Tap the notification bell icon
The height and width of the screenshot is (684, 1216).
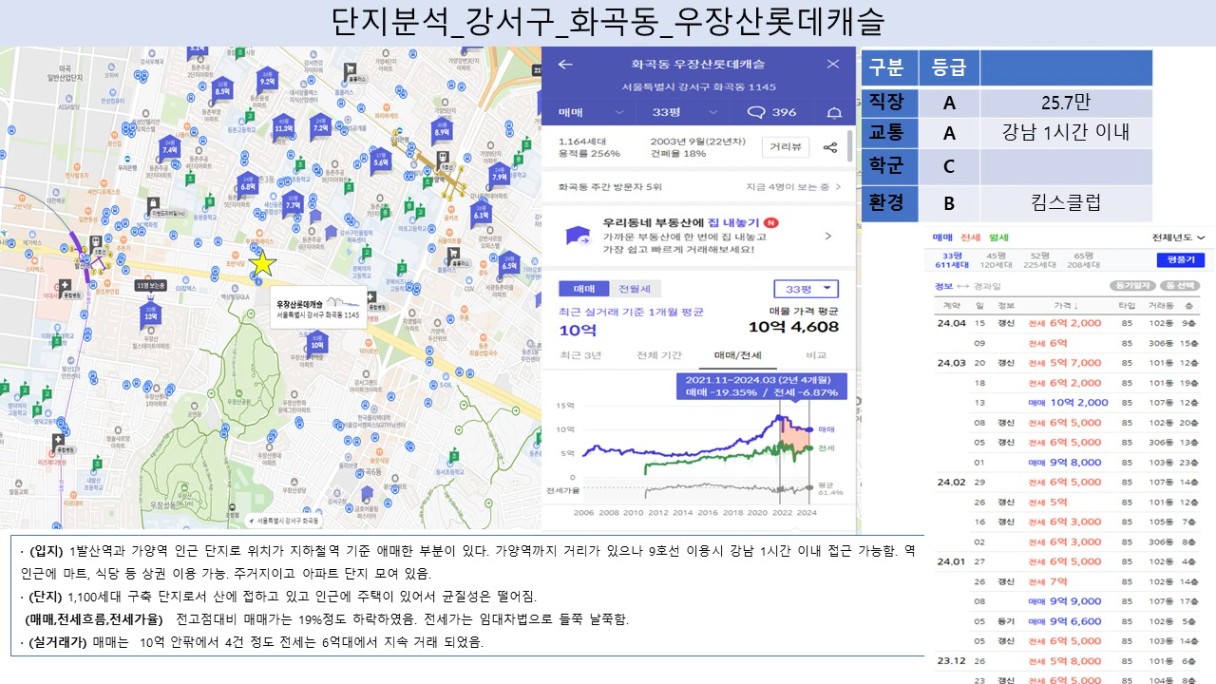(834, 112)
